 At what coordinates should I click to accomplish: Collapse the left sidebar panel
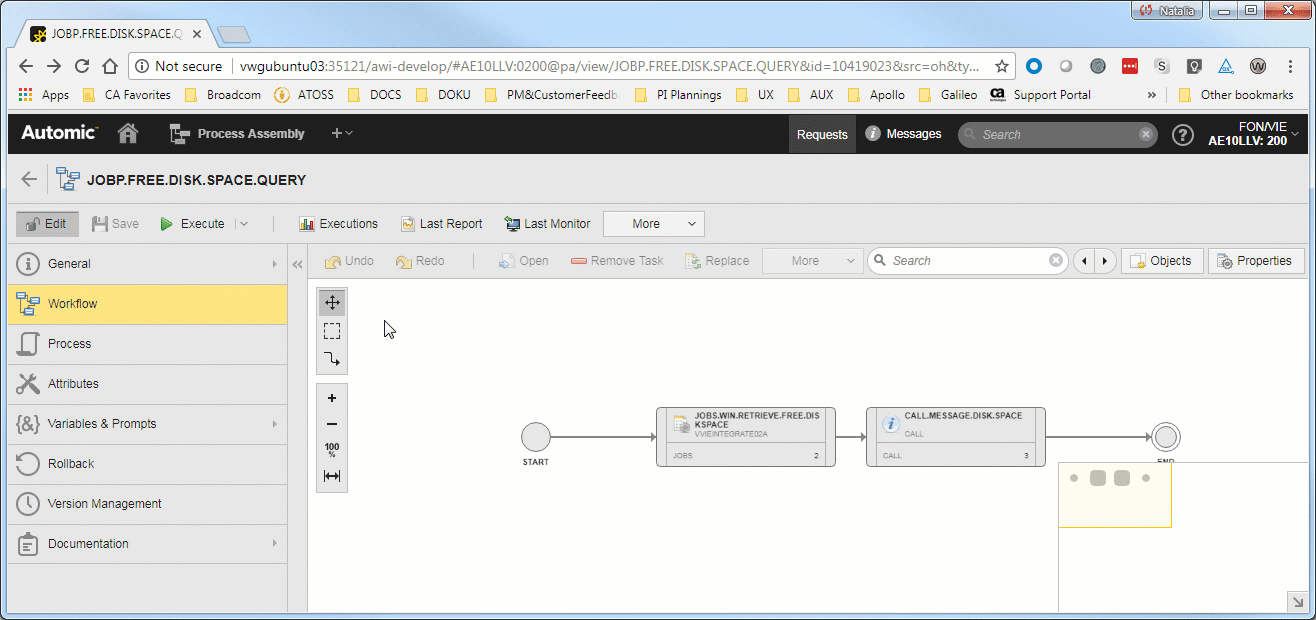[x=297, y=264]
